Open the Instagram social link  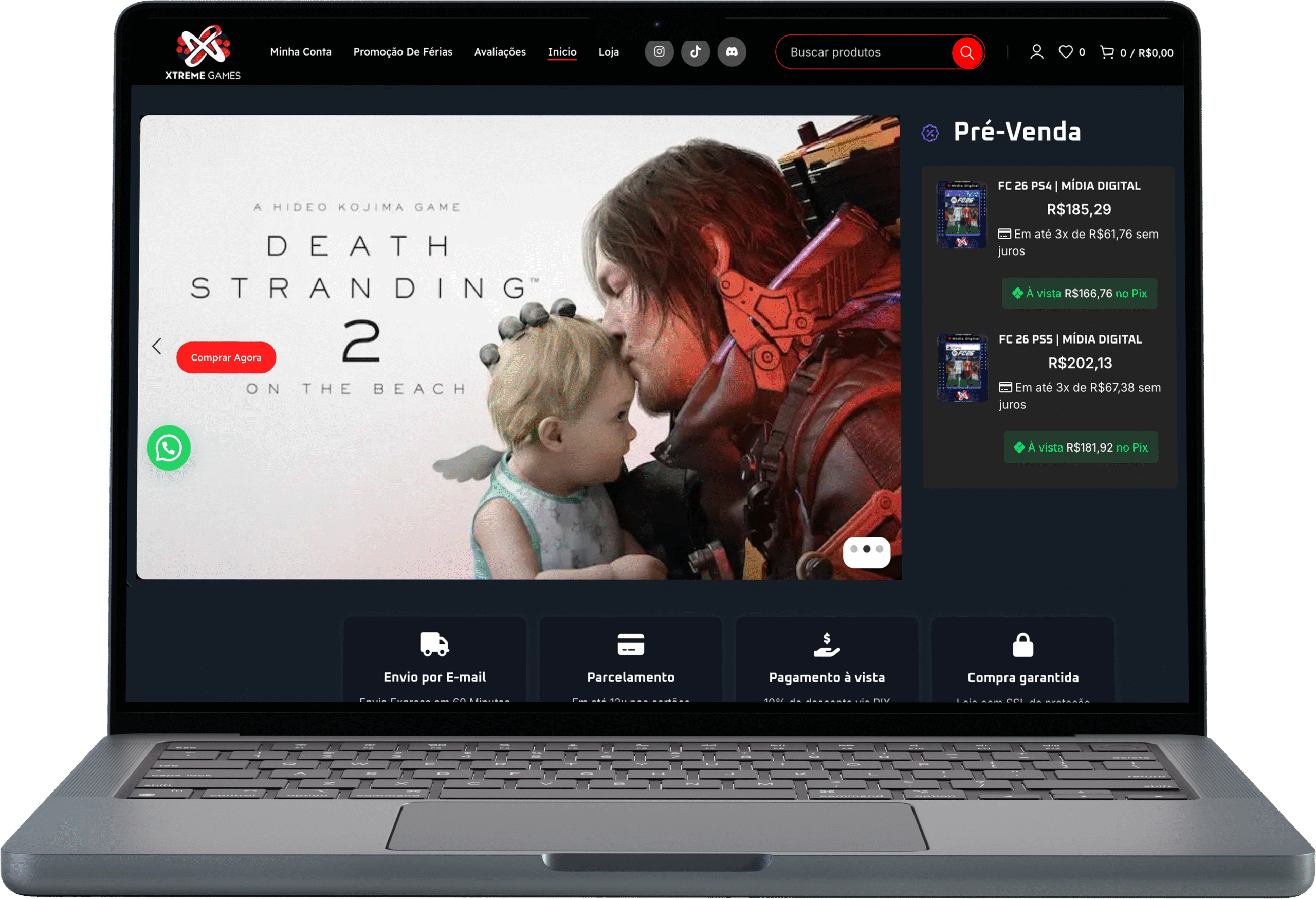(x=659, y=52)
